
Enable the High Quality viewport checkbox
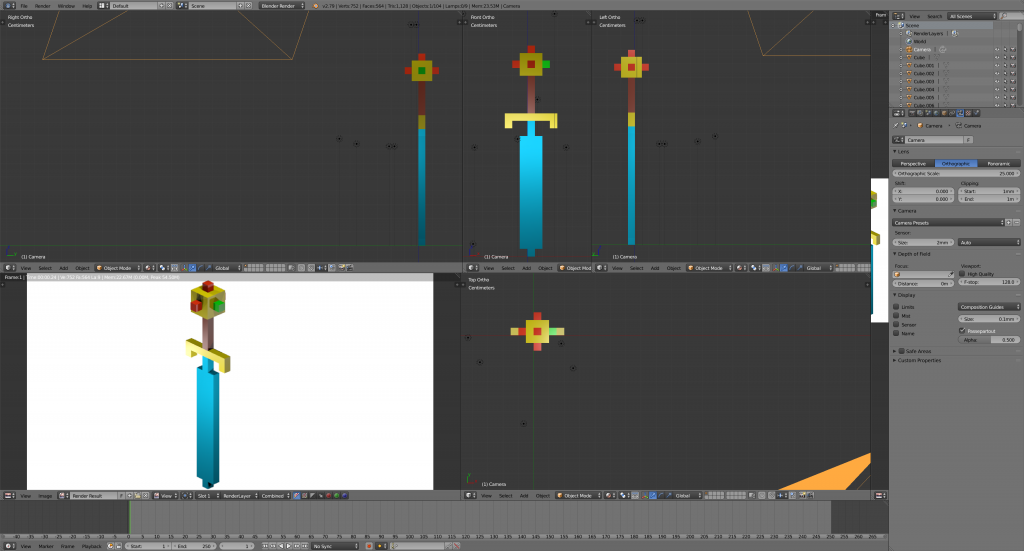pos(962,273)
